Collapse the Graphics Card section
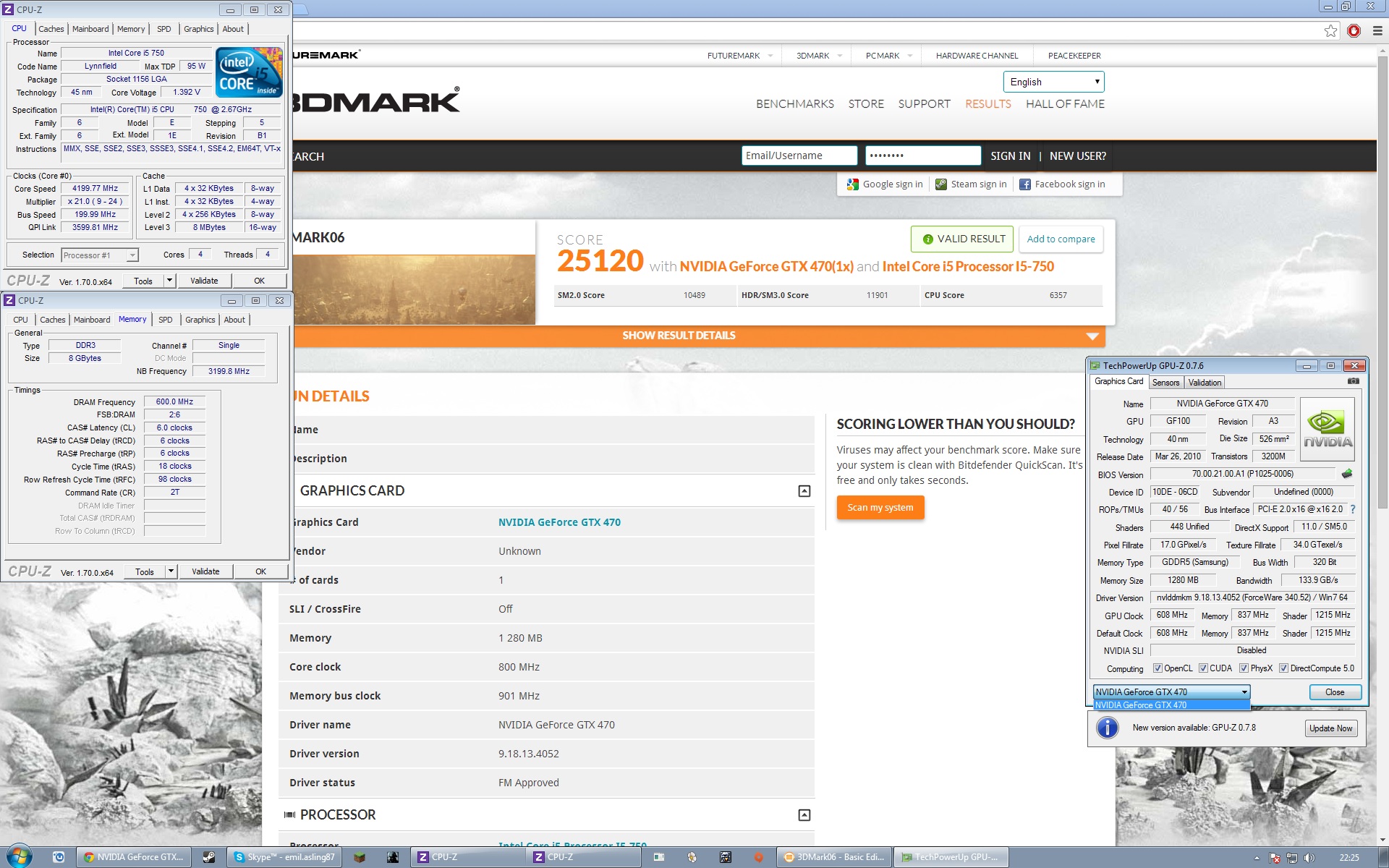The image size is (1389, 868). (804, 491)
